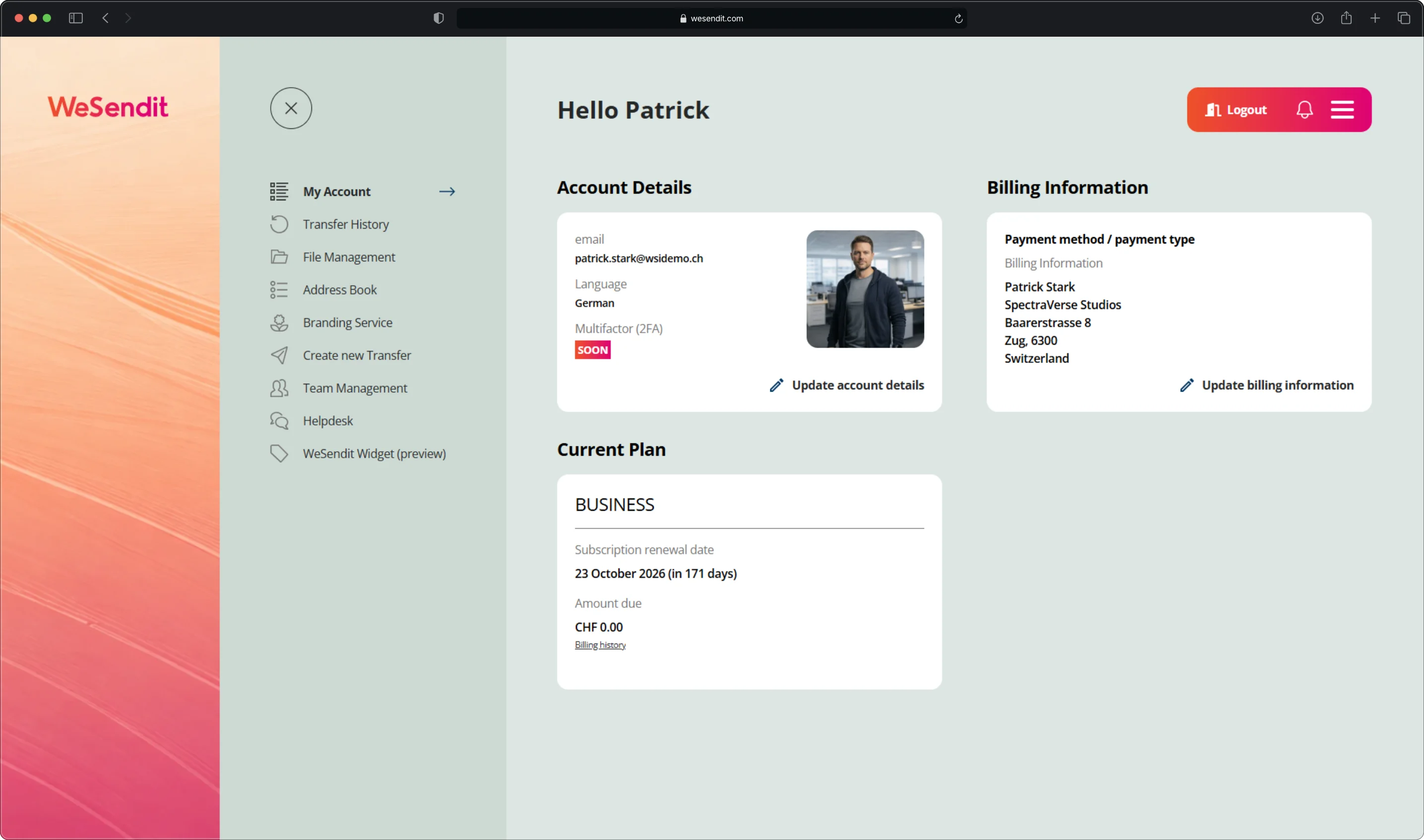Viewport: 1424px width, 840px height.
Task: Go back in Safari
Action: [x=105, y=18]
